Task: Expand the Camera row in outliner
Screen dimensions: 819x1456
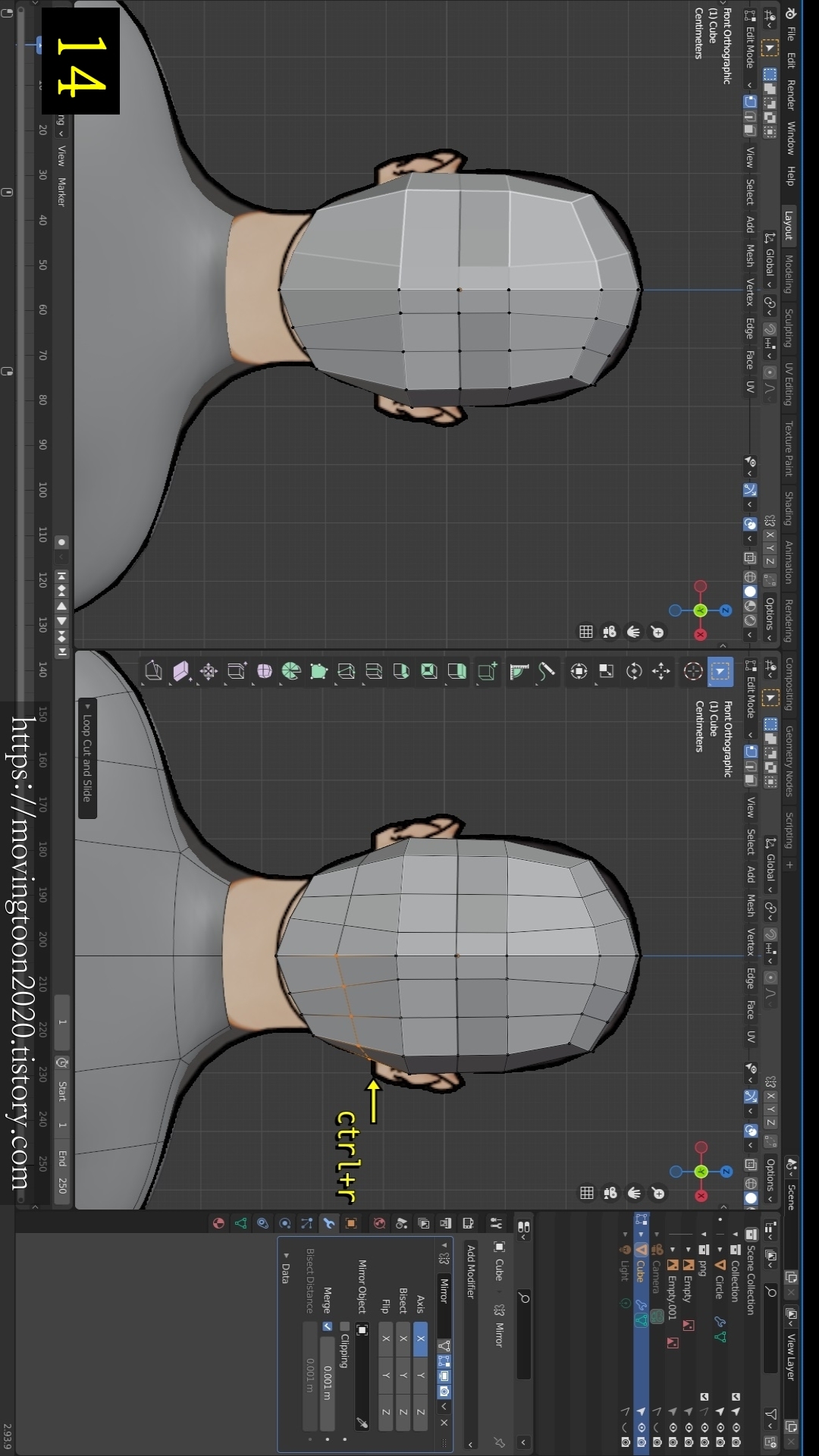Action: 657,1234
